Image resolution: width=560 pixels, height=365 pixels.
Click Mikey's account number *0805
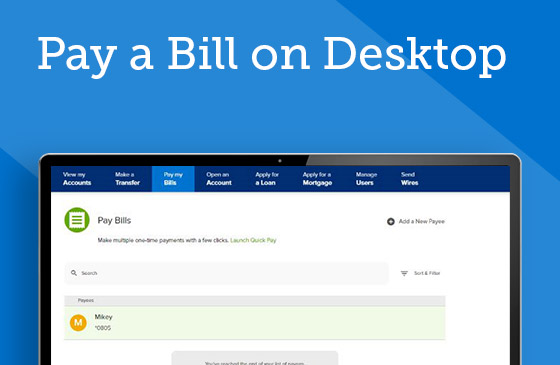click(x=103, y=328)
